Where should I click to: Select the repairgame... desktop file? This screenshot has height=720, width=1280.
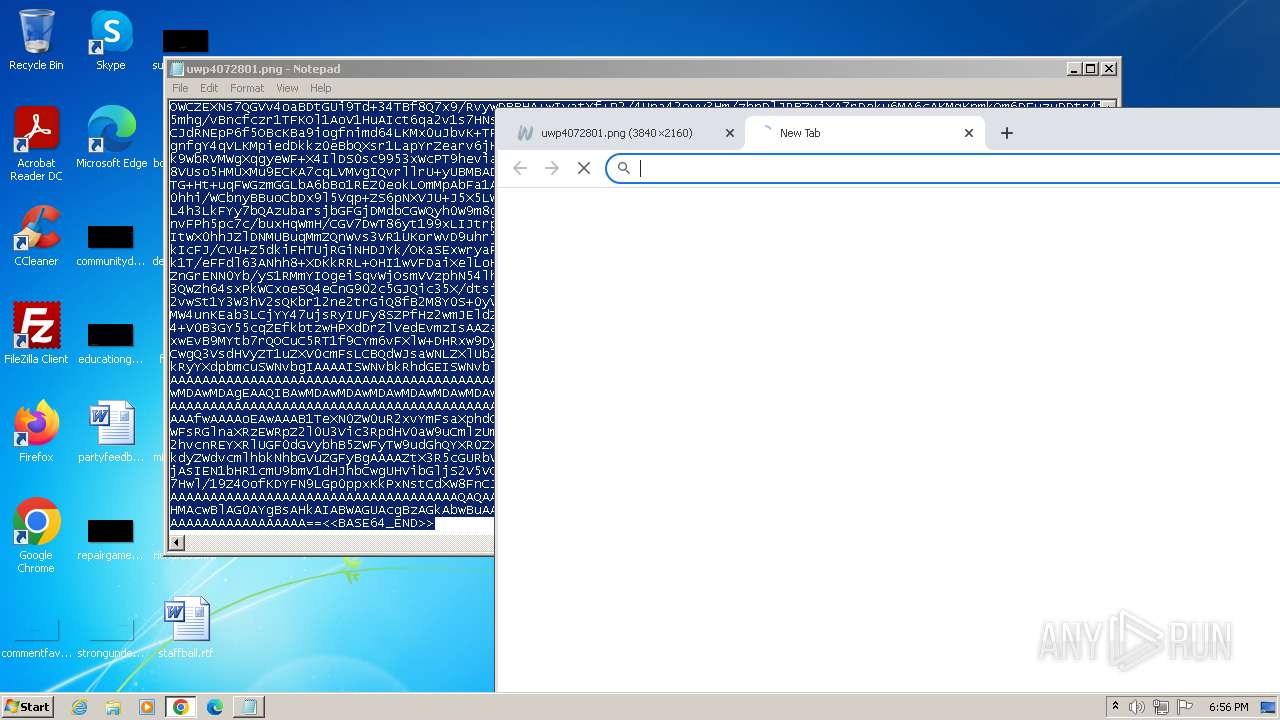pos(111,540)
